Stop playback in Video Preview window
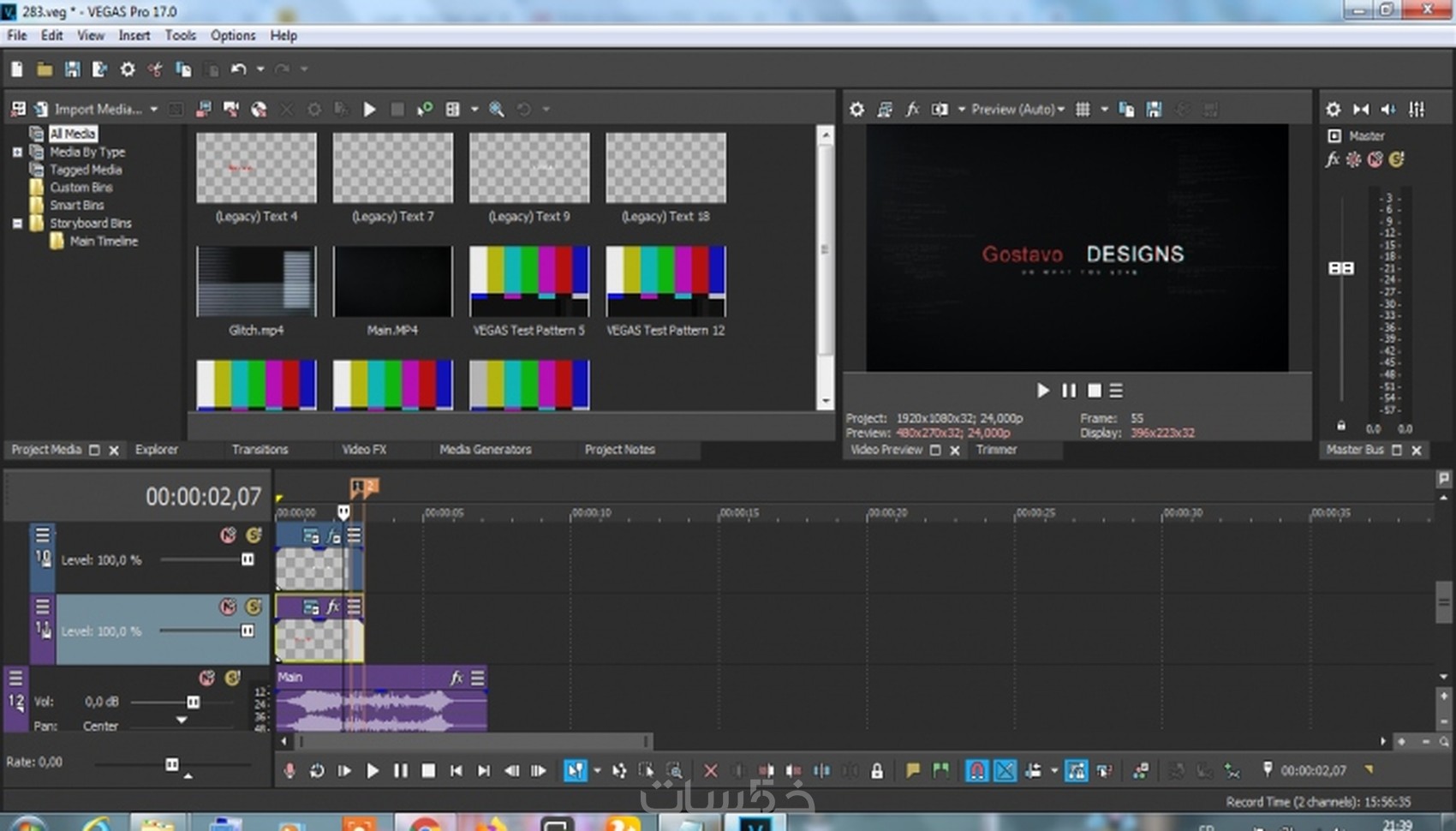The height and width of the screenshot is (831, 1456). (x=1094, y=391)
